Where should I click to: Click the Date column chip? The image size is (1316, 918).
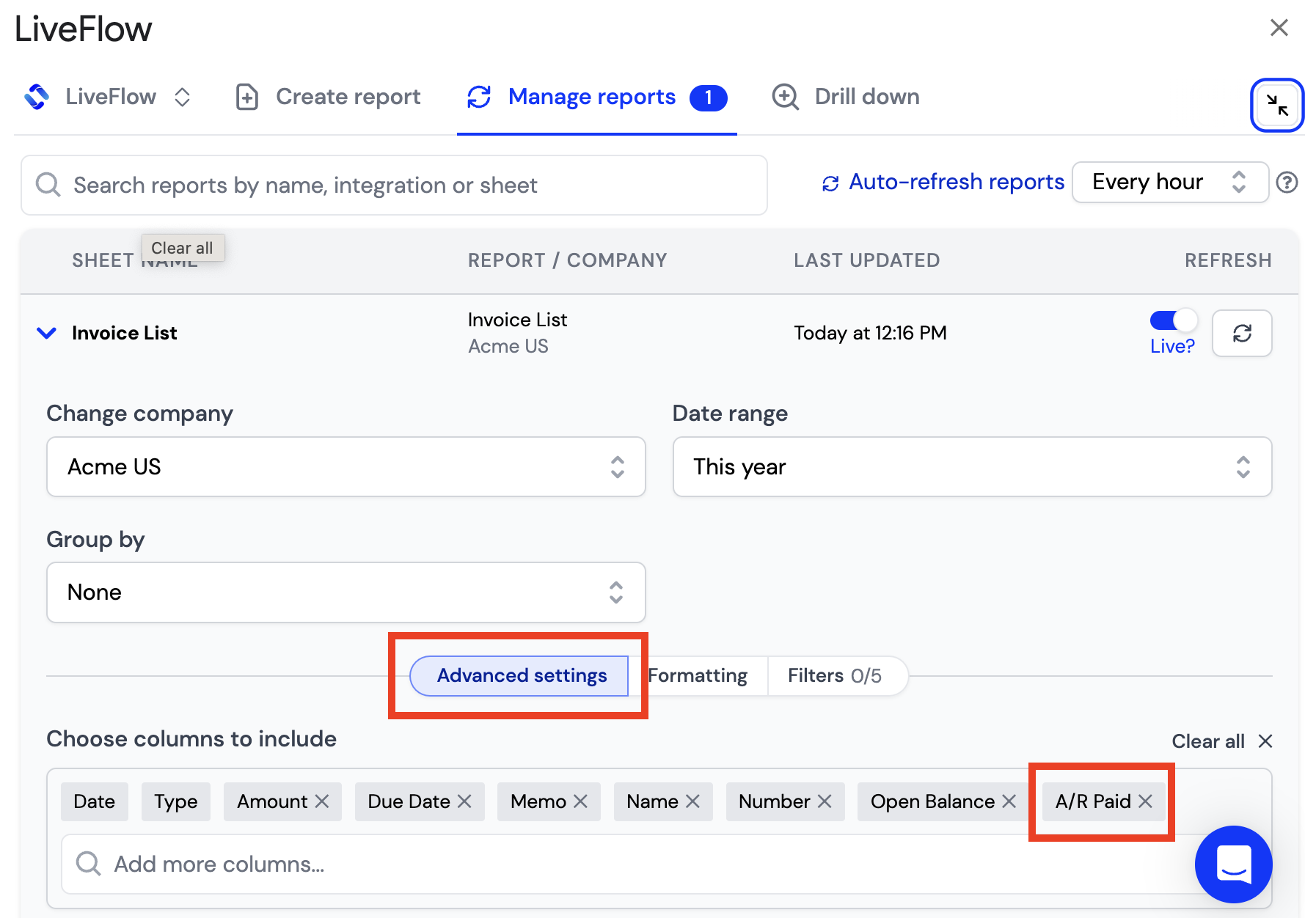click(95, 801)
